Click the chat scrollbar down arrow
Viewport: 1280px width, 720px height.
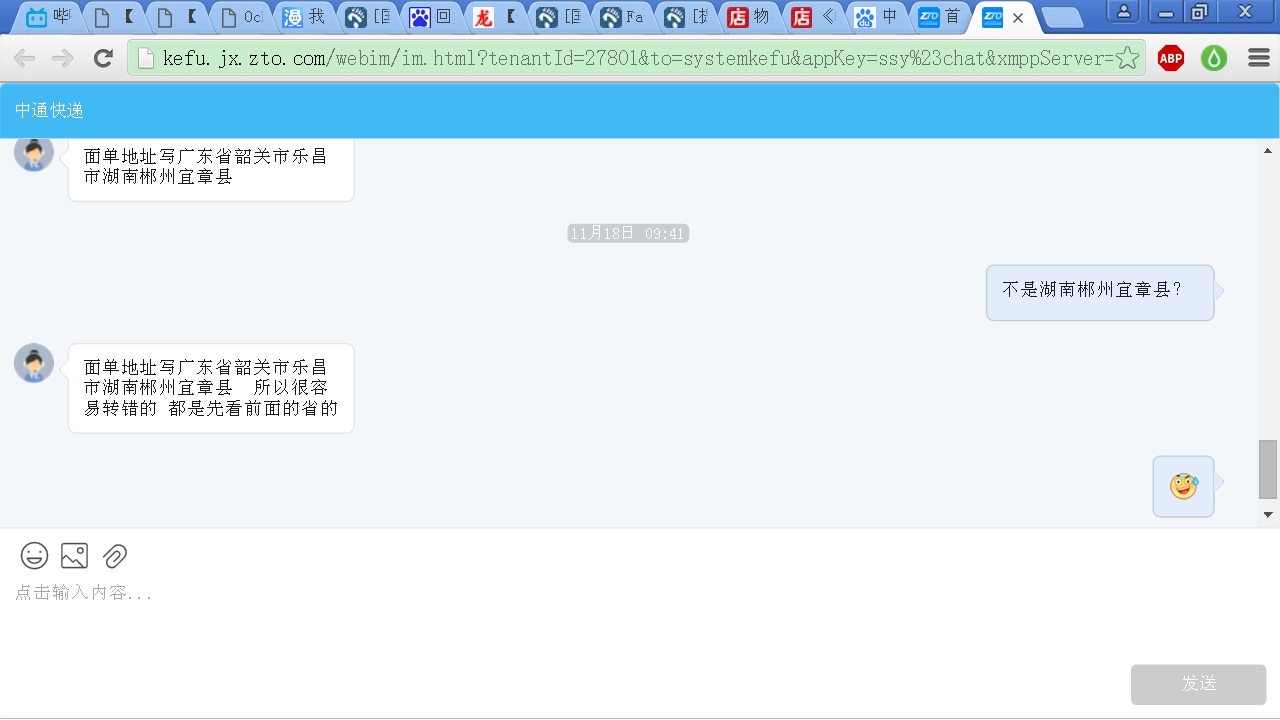1268,515
